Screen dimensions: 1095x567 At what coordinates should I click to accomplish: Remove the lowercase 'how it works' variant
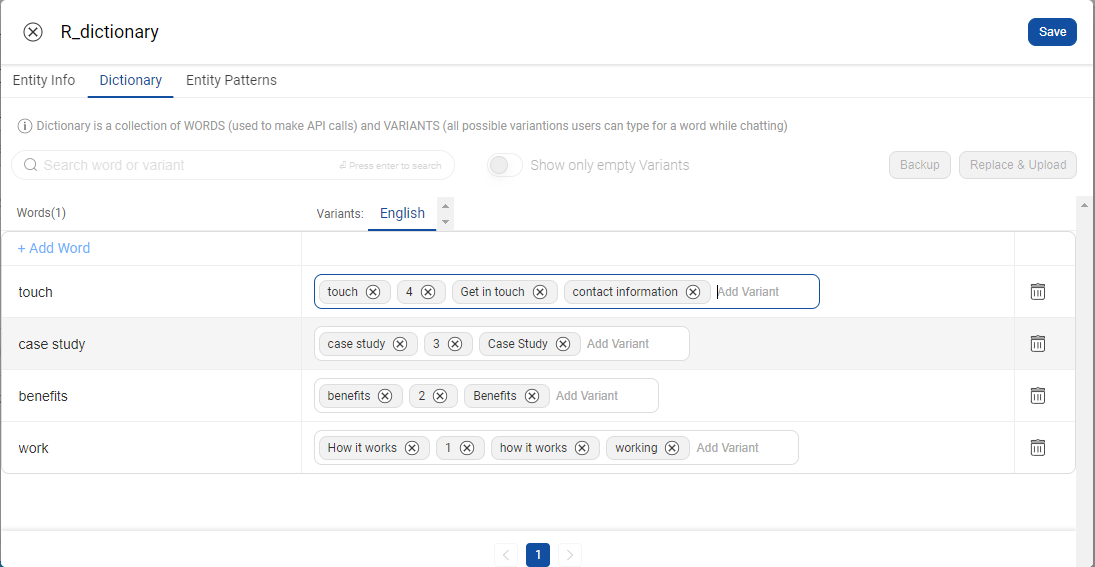(582, 448)
